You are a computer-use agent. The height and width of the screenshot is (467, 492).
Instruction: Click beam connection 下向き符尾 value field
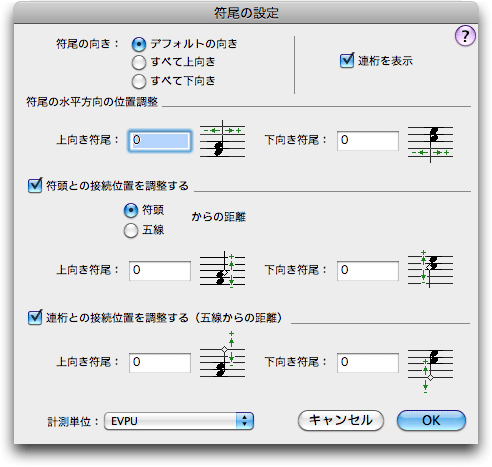(368, 363)
